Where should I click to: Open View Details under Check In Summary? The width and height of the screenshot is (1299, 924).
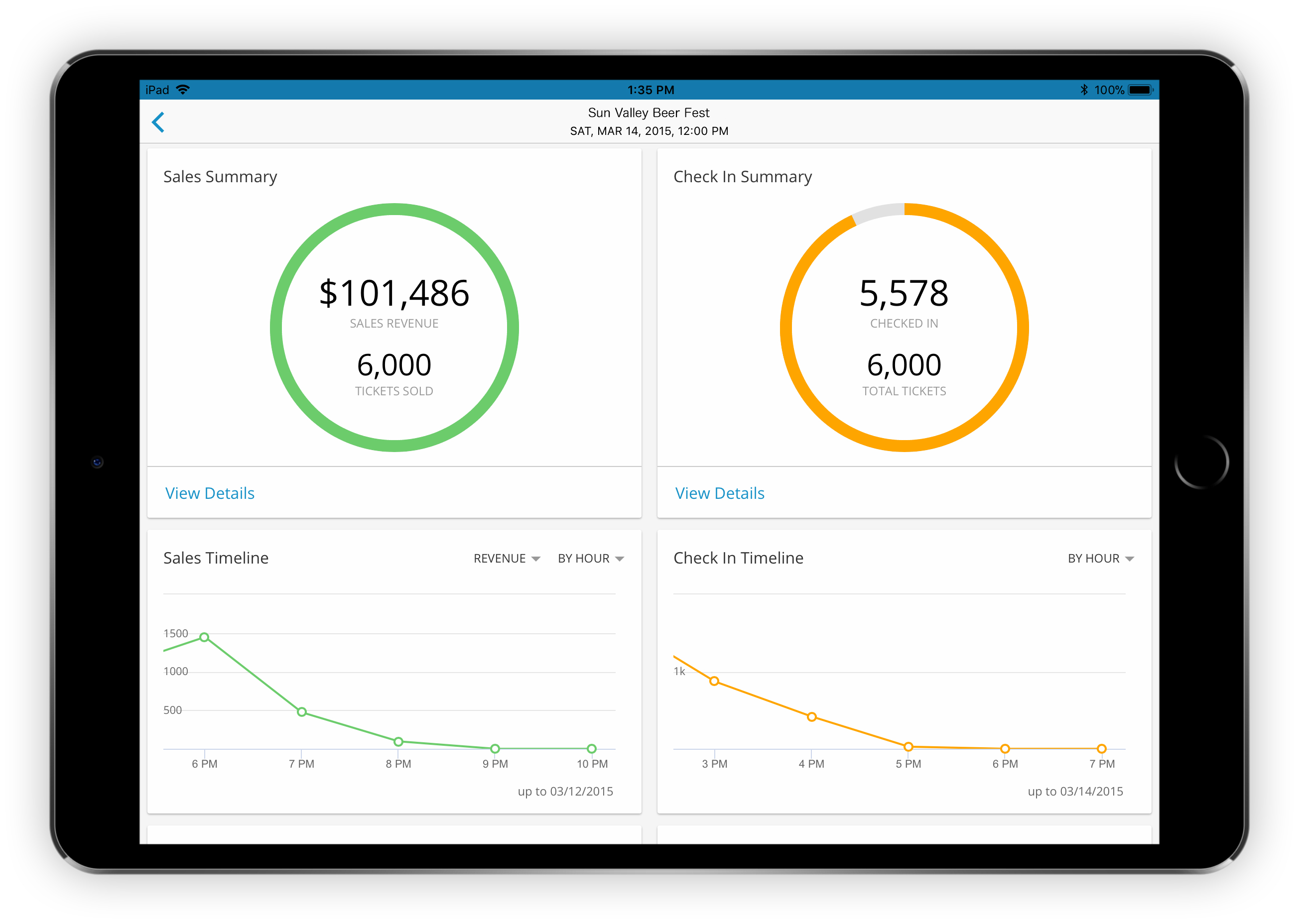tap(720, 493)
